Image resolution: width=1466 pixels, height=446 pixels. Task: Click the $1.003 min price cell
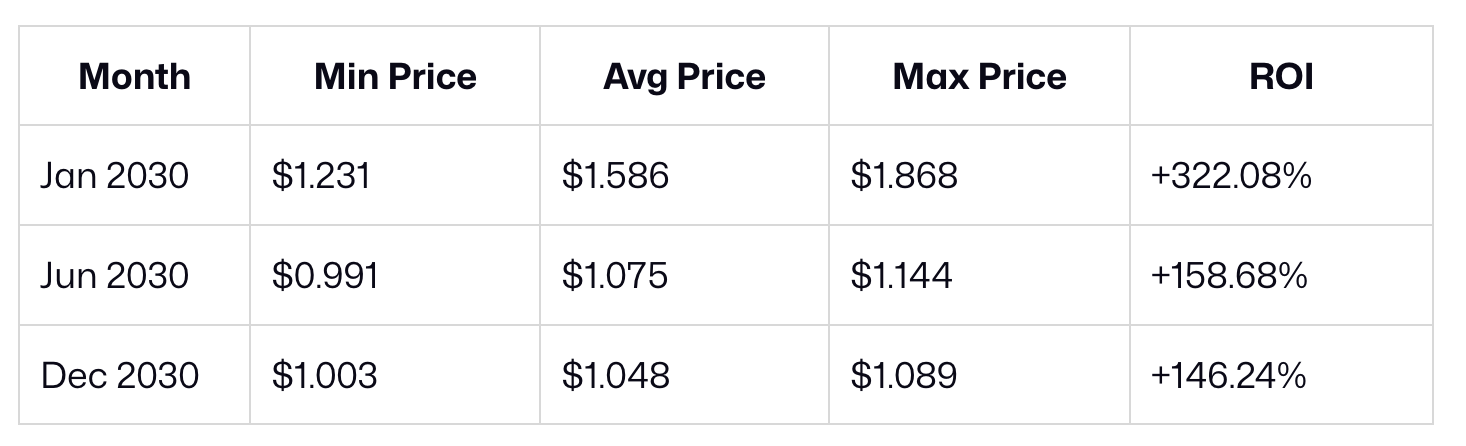(324, 375)
